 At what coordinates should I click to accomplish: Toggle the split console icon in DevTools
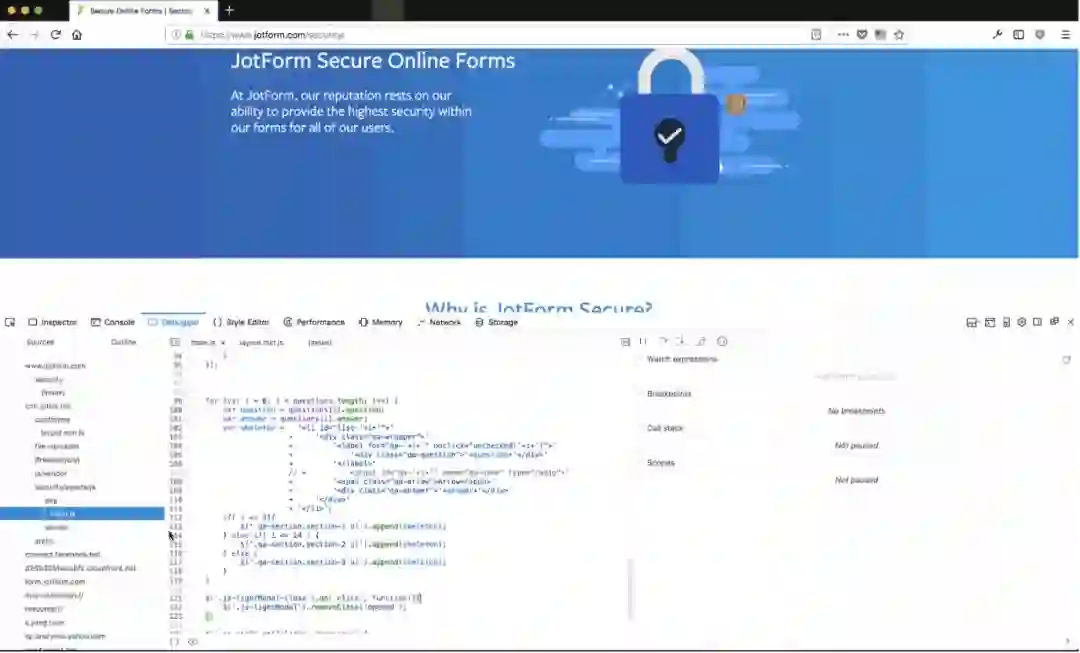[990, 322]
